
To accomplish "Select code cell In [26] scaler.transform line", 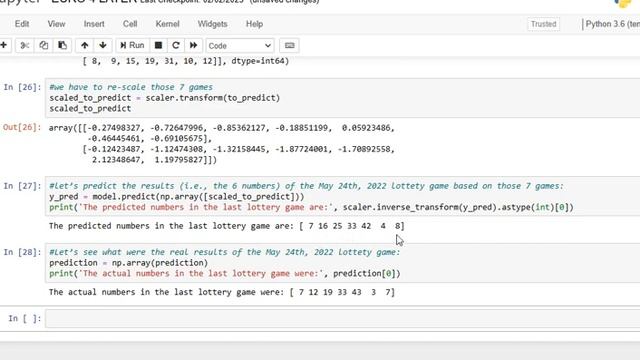I will click(164, 98).
